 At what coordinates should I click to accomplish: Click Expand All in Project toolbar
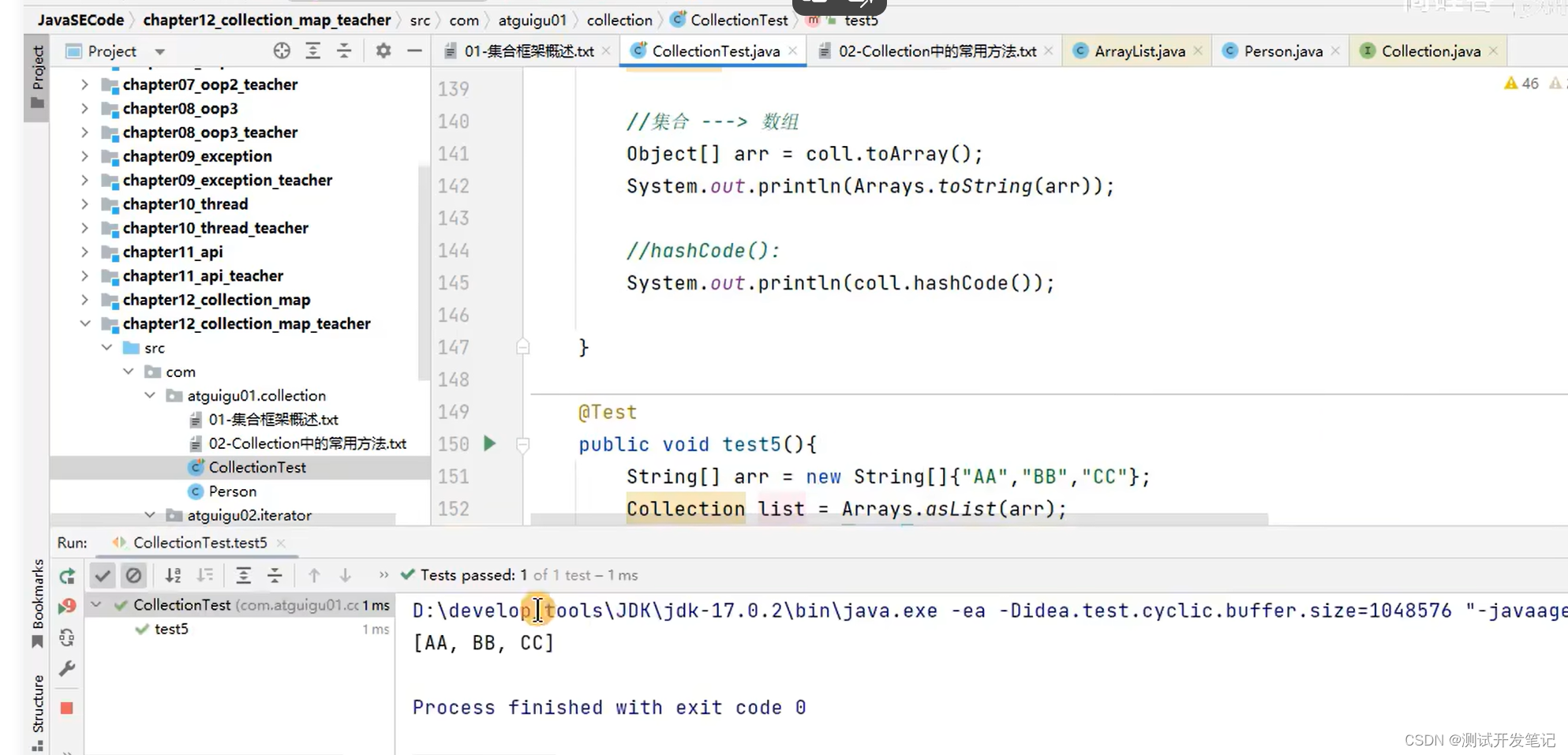pyautogui.click(x=313, y=51)
